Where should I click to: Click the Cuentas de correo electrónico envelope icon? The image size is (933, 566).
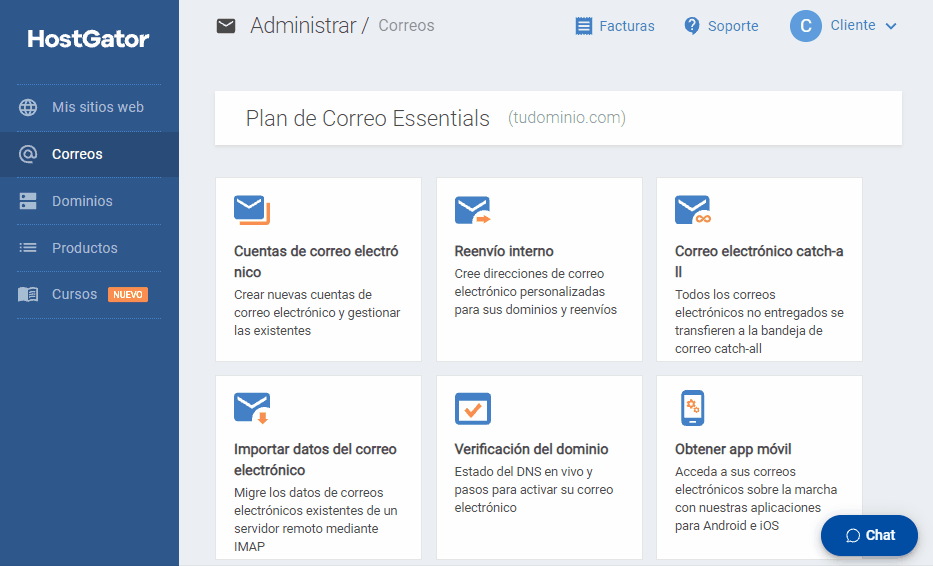coord(252,210)
